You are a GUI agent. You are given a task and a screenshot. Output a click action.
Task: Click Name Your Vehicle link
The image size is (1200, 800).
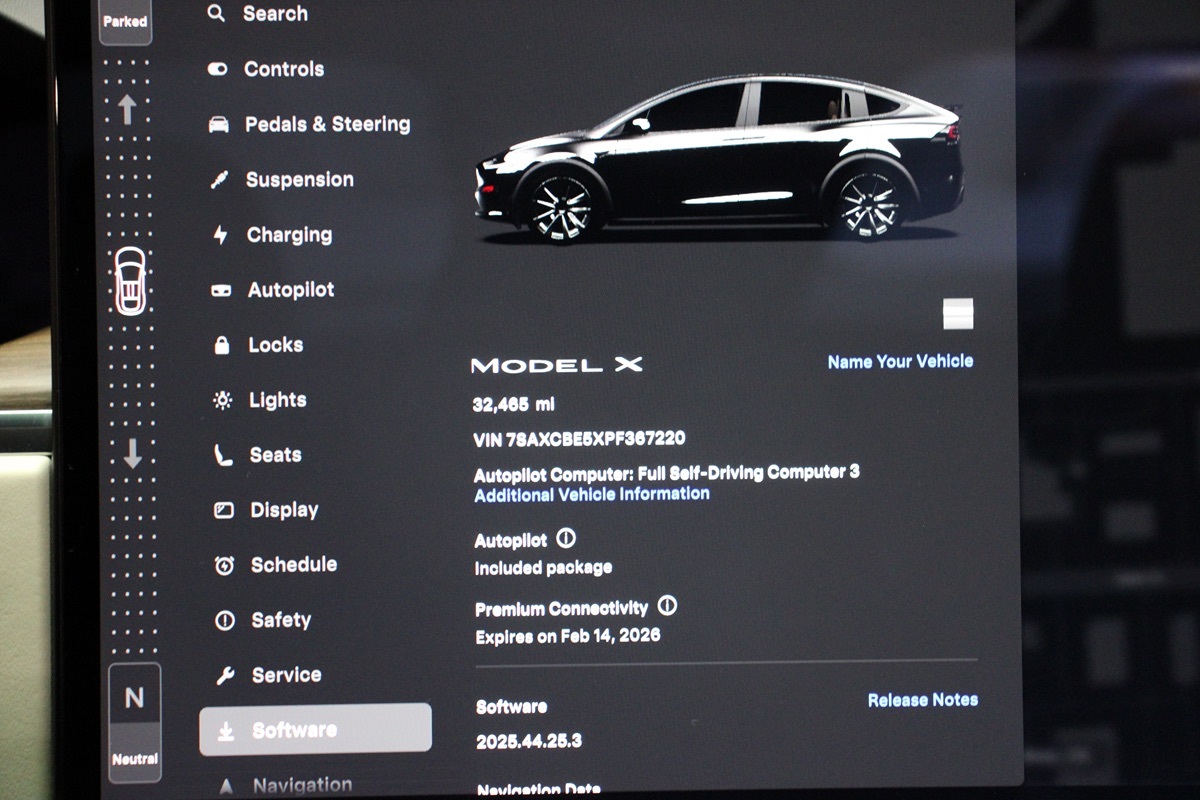(x=900, y=361)
